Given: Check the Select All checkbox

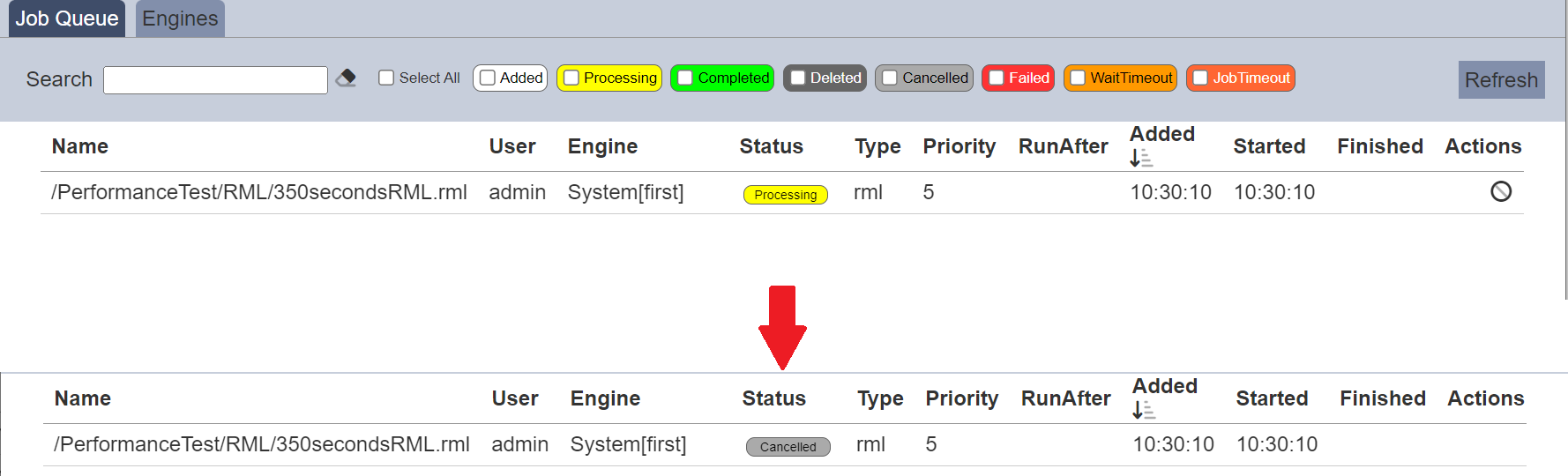Looking at the screenshot, I should click(386, 78).
